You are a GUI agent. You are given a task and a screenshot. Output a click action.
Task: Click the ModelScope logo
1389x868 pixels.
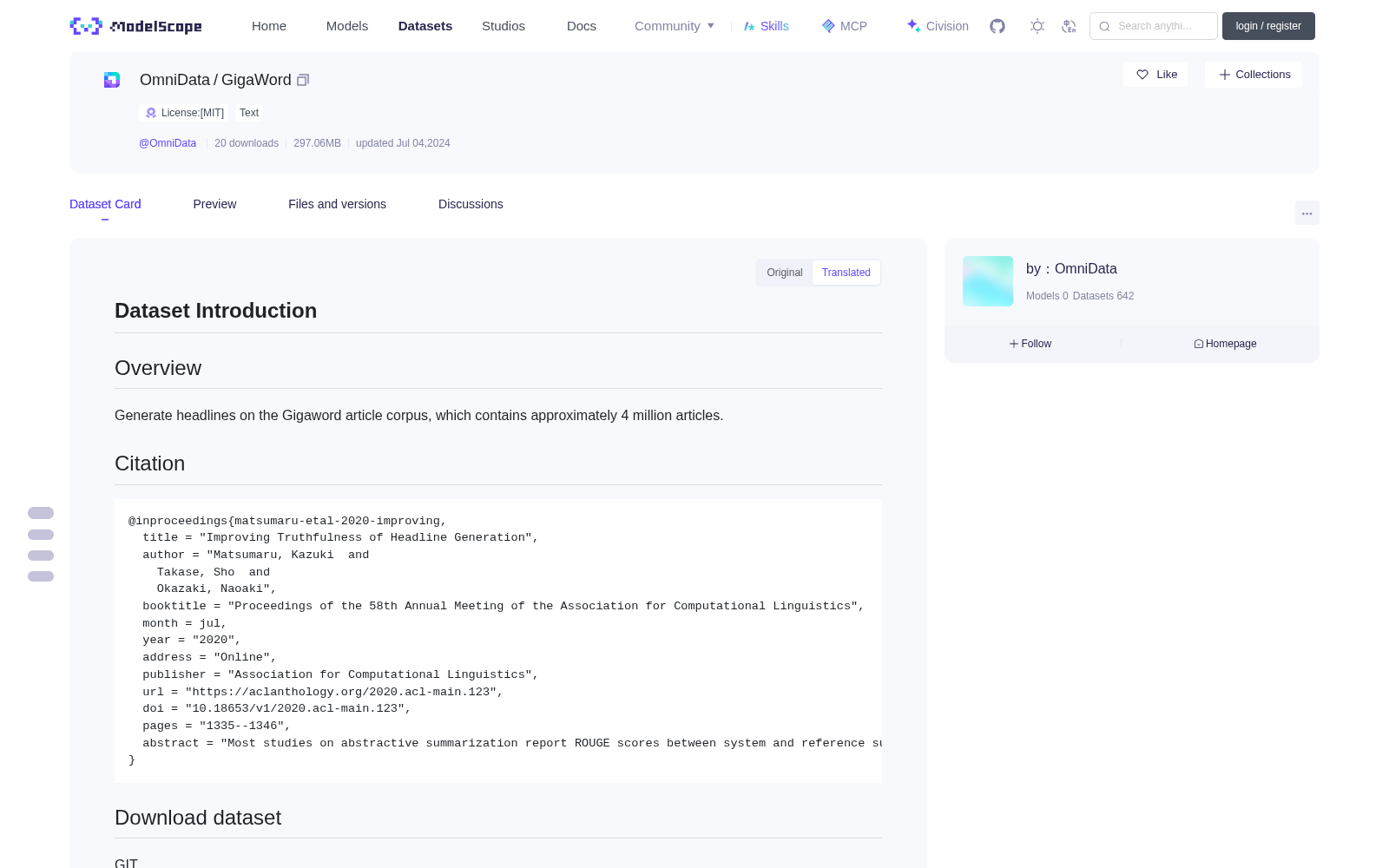(x=136, y=26)
